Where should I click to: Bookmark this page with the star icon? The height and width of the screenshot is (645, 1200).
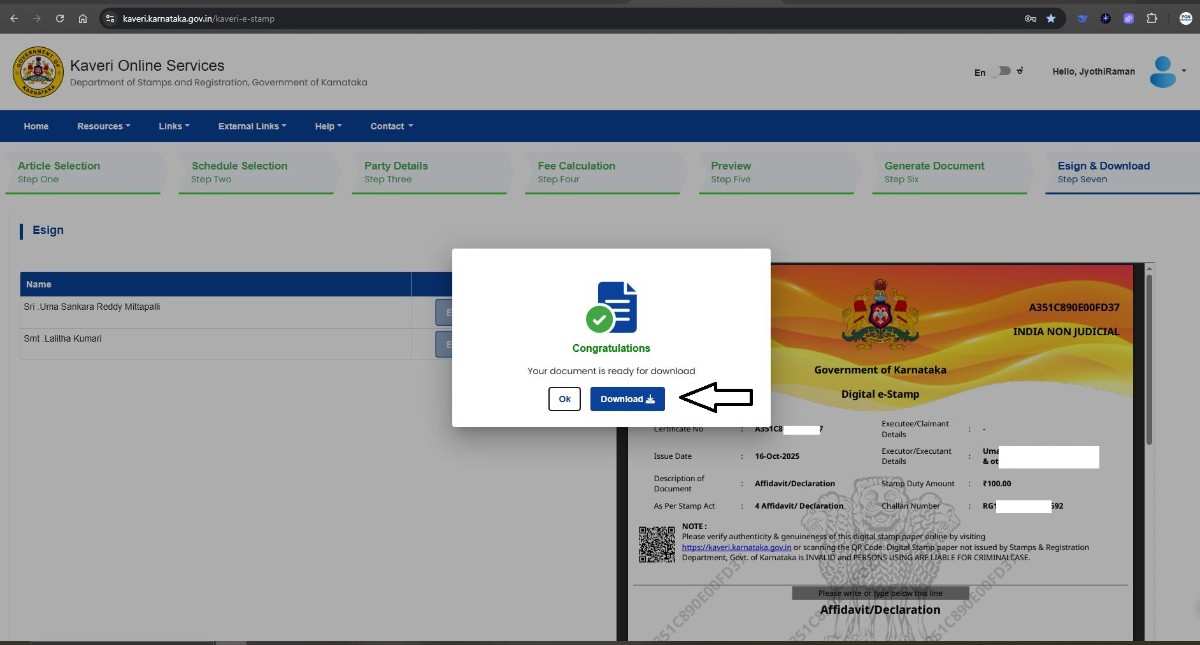1051,18
